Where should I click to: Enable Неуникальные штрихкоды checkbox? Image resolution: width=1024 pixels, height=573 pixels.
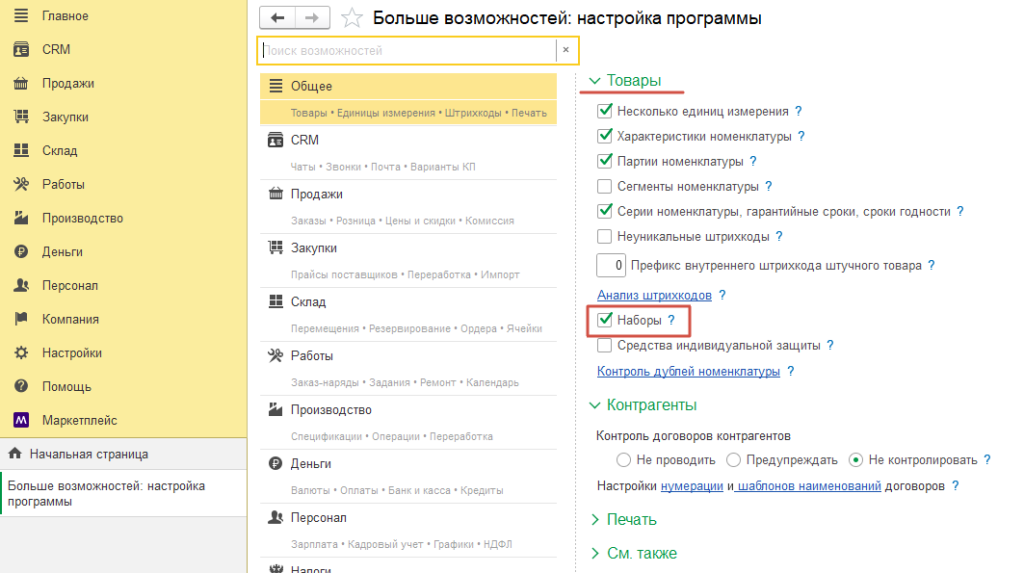click(x=604, y=237)
